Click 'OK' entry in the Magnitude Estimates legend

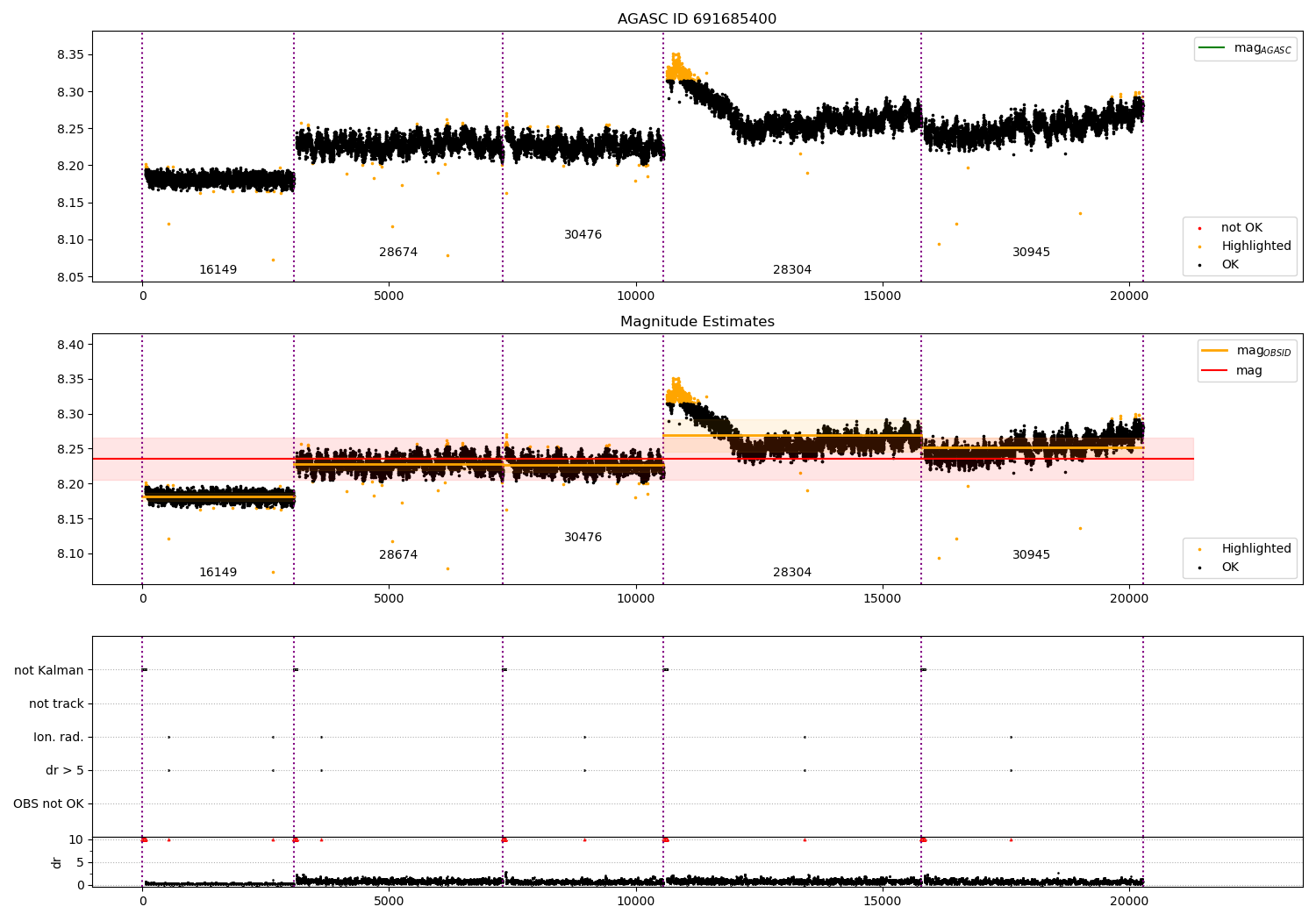coord(1230,568)
